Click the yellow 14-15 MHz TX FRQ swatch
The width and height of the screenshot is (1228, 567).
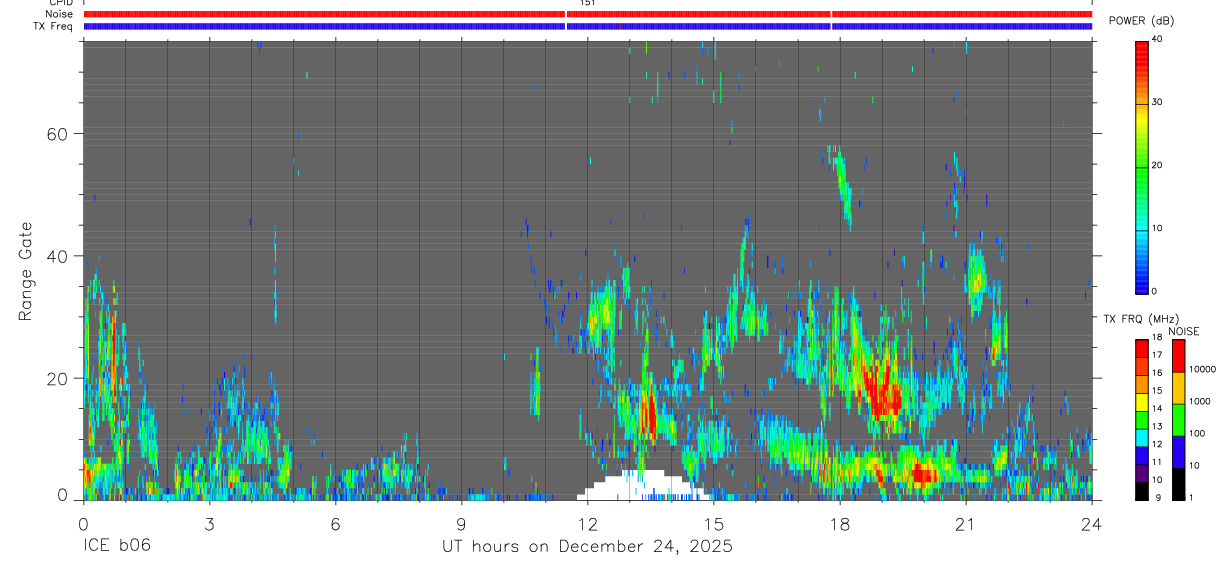1142,402
